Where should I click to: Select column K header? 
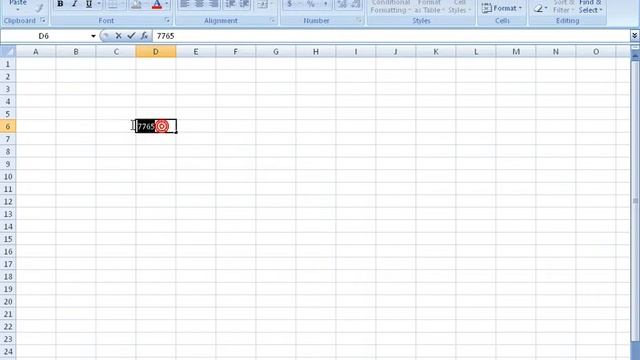click(436, 51)
